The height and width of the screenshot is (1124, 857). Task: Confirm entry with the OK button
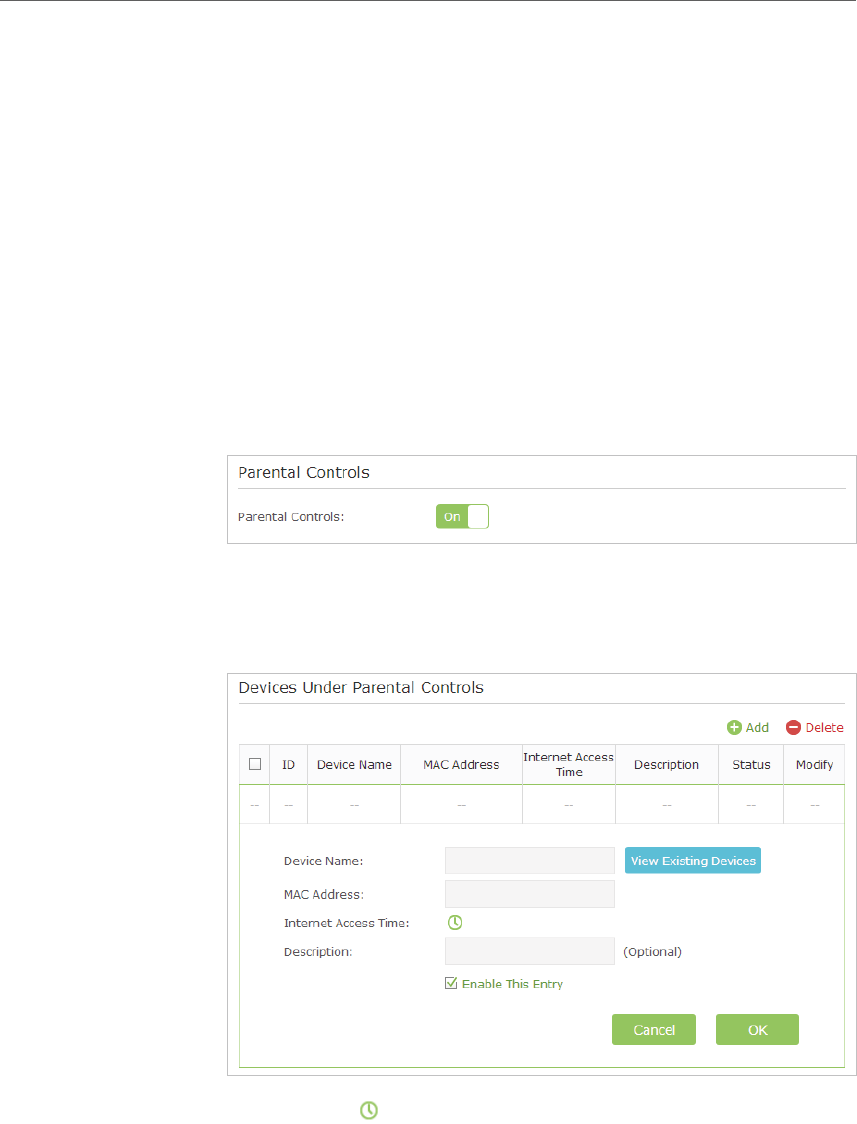(x=757, y=1029)
